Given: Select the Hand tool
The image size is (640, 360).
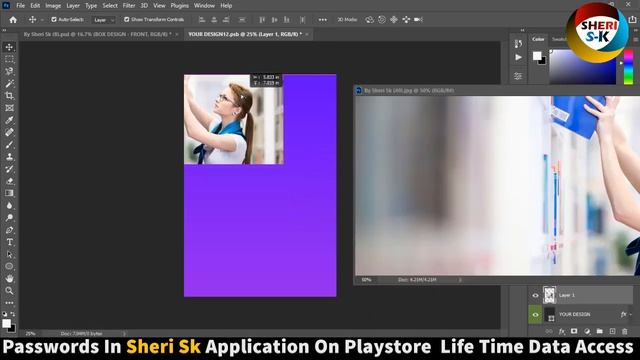Looking at the screenshot, I should click(9, 279).
